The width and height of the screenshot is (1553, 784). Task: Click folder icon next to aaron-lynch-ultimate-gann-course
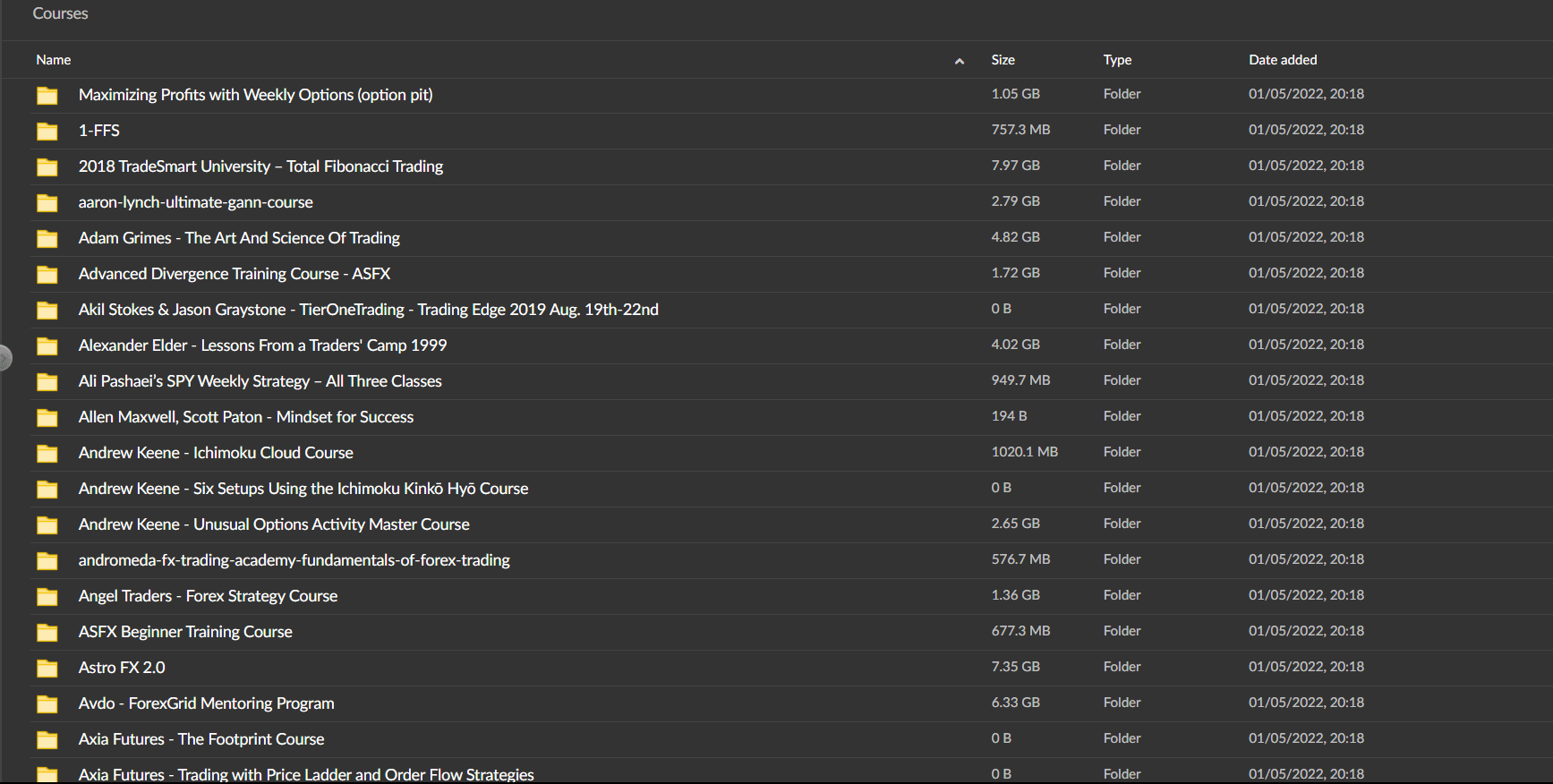pyautogui.click(x=47, y=203)
